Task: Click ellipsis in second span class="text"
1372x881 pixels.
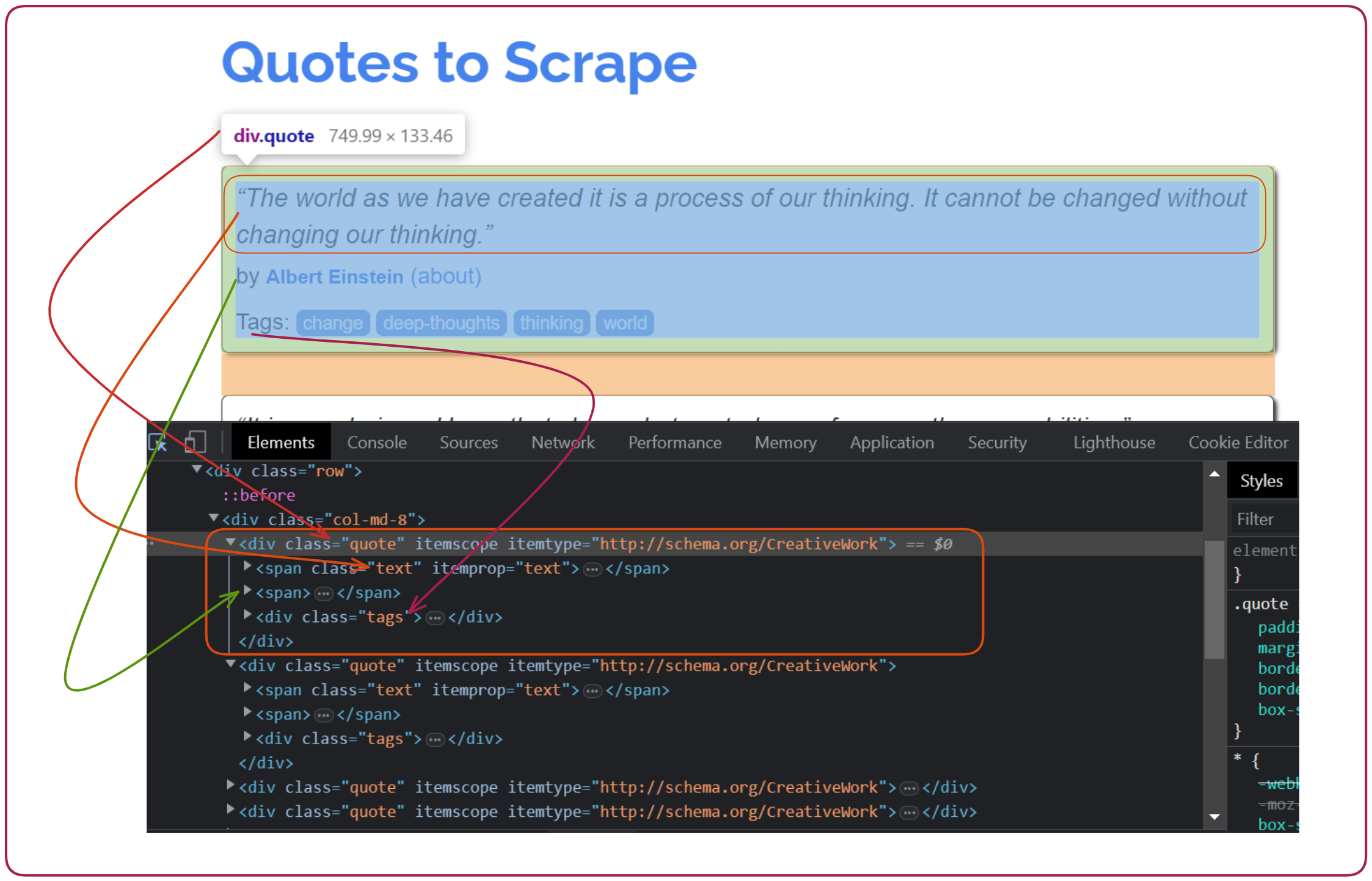Action: (x=593, y=691)
